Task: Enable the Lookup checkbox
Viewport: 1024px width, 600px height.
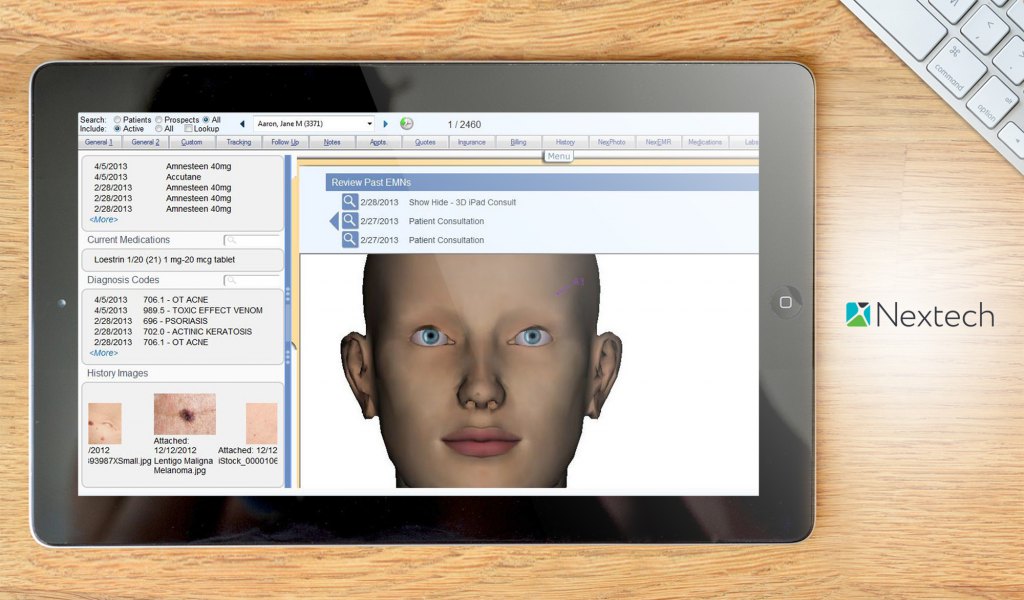Action: tap(189, 129)
